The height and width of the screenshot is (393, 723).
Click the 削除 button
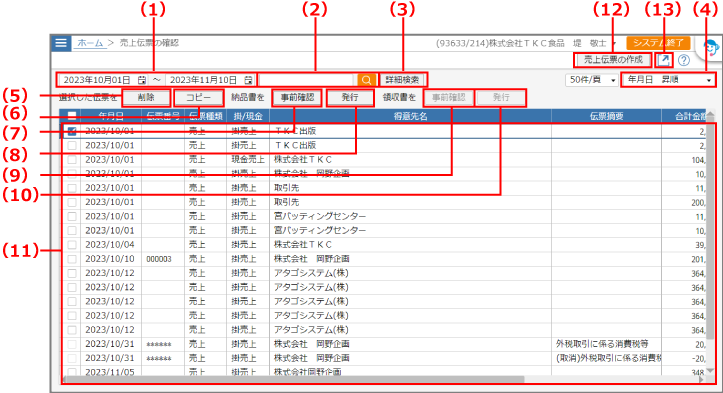146,98
